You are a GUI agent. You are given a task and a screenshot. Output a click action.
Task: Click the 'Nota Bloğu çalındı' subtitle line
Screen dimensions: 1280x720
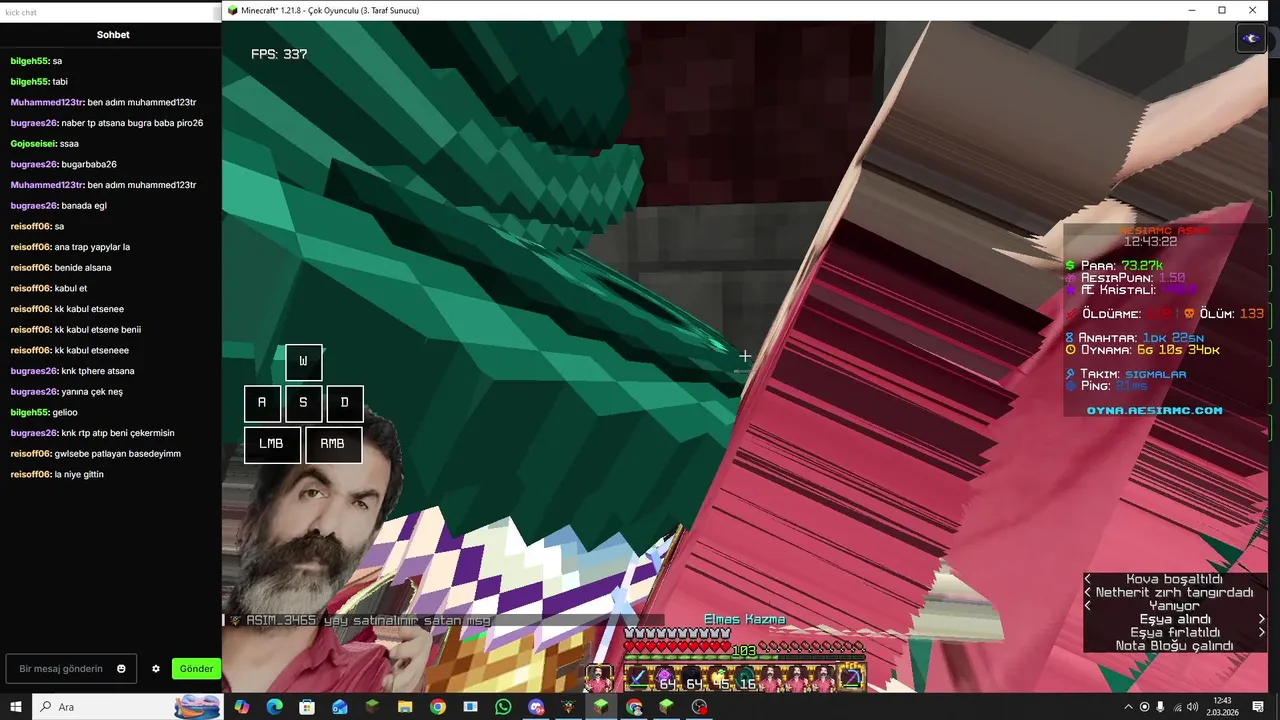pos(1174,646)
